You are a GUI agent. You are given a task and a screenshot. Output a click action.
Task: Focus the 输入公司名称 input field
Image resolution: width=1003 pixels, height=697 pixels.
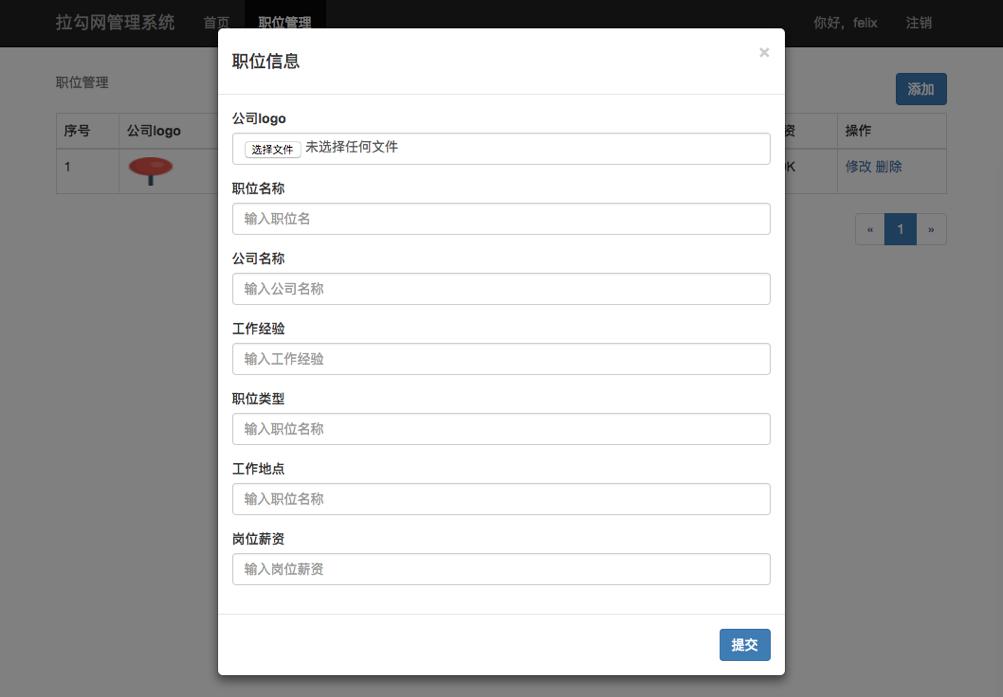[500, 288]
